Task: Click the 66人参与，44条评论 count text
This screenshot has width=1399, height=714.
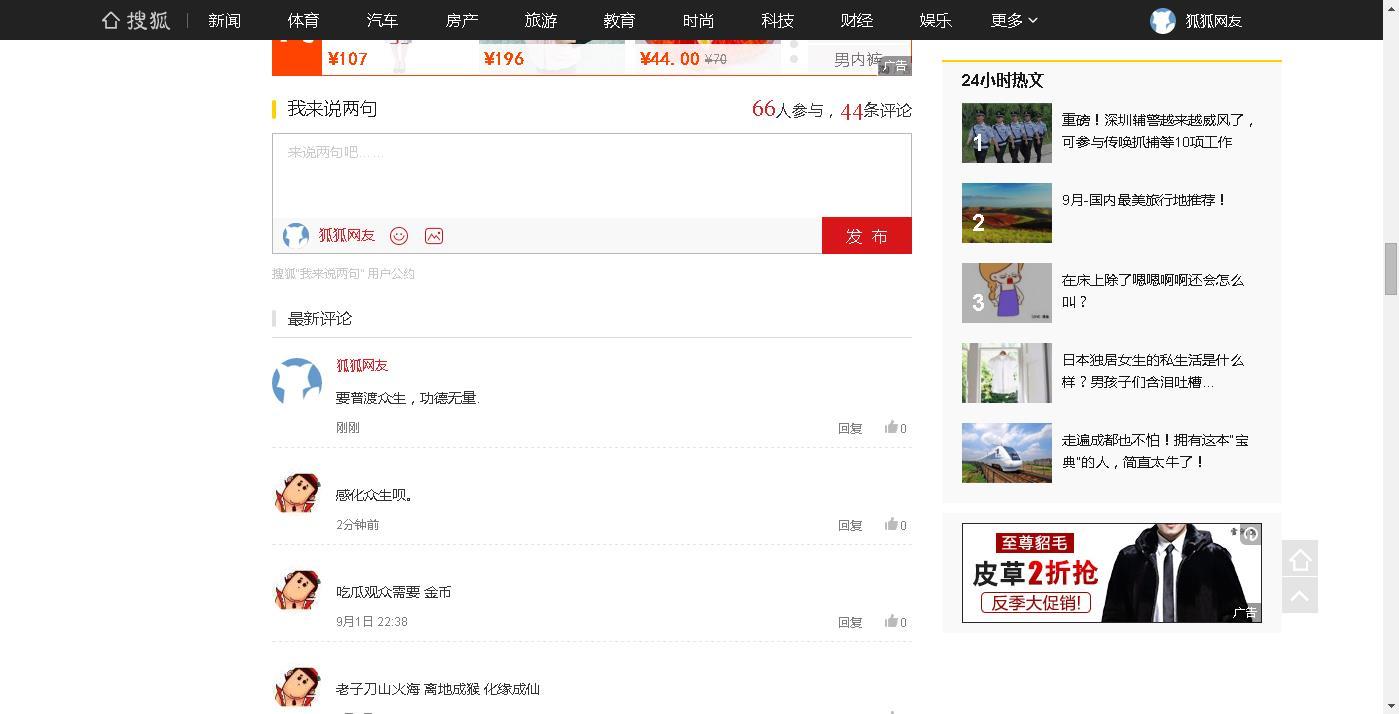Action: (831, 109)
